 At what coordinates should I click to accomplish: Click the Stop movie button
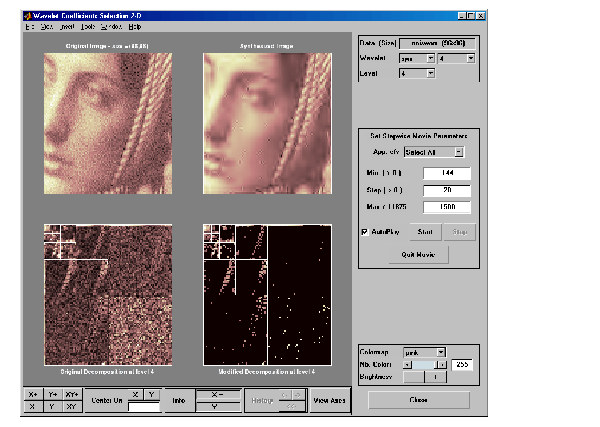(460, 232)
